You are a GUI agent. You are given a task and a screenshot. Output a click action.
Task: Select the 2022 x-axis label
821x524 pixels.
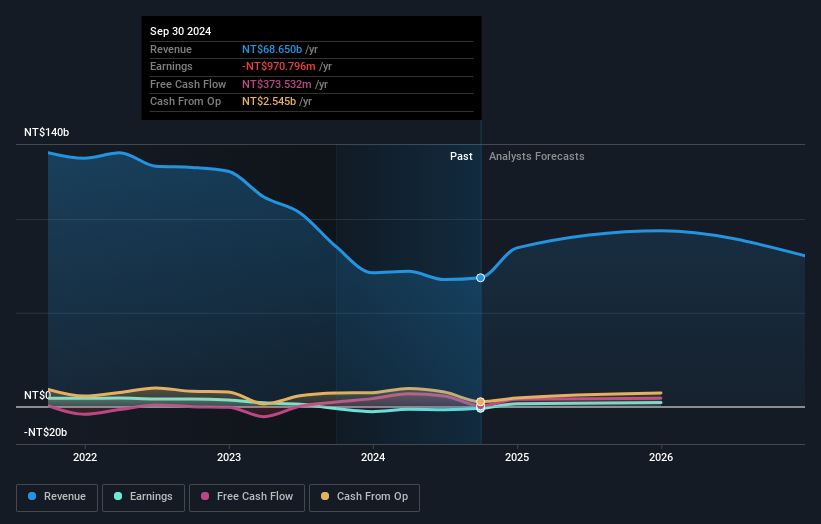[85, 457]
